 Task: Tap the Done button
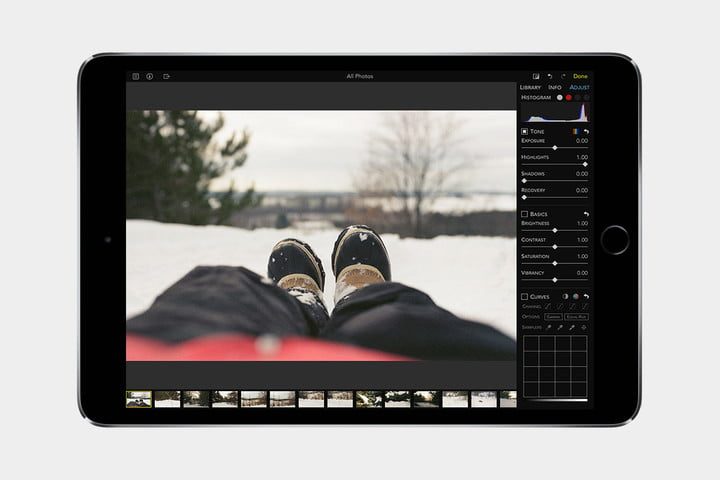pyautogui.click(x=580, y=76)
